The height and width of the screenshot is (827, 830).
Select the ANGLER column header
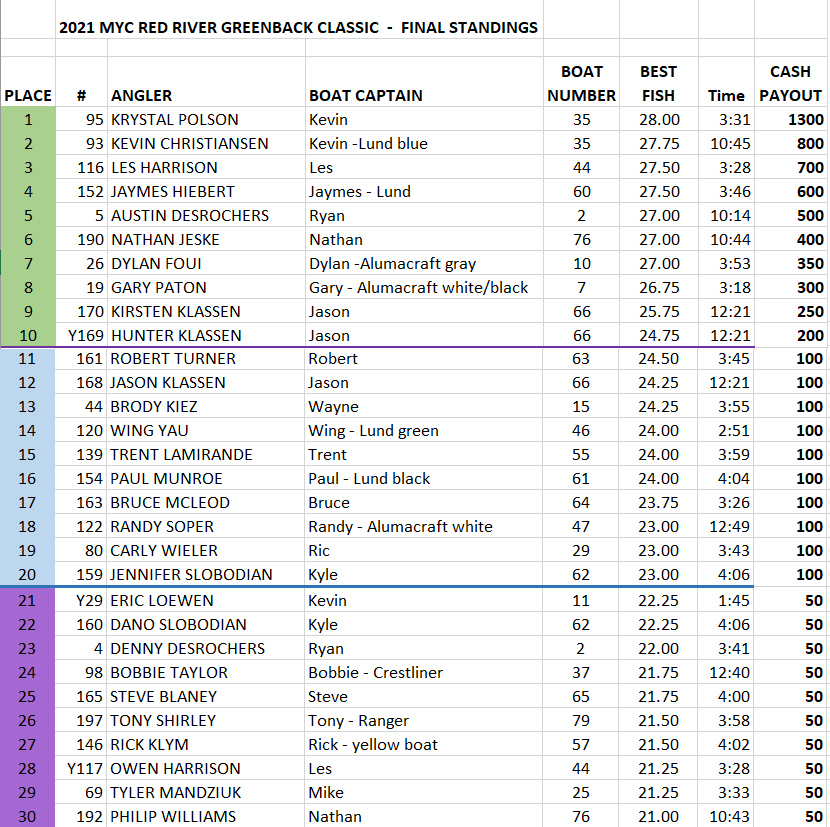pos(141,96)
